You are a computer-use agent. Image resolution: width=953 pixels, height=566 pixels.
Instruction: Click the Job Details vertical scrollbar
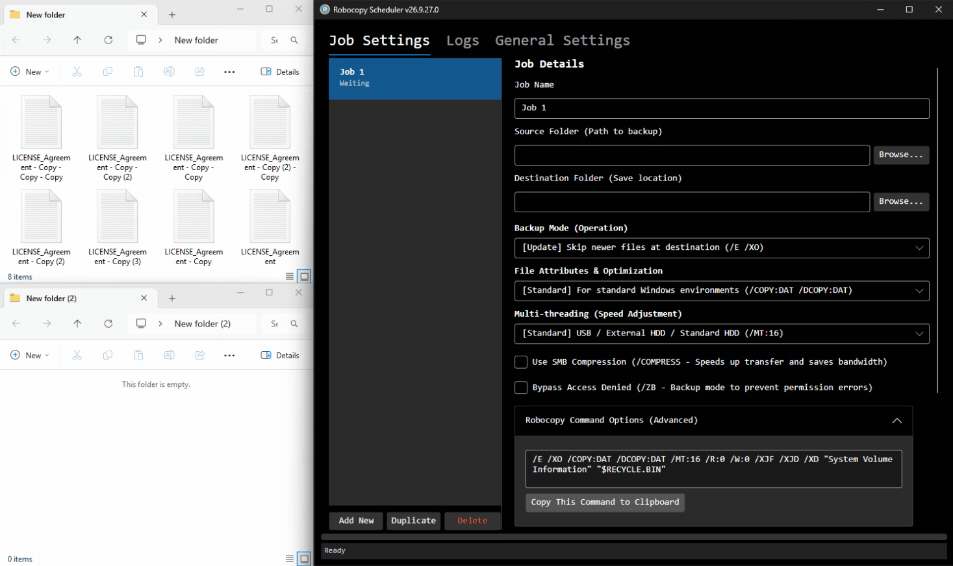coord(938,230)
